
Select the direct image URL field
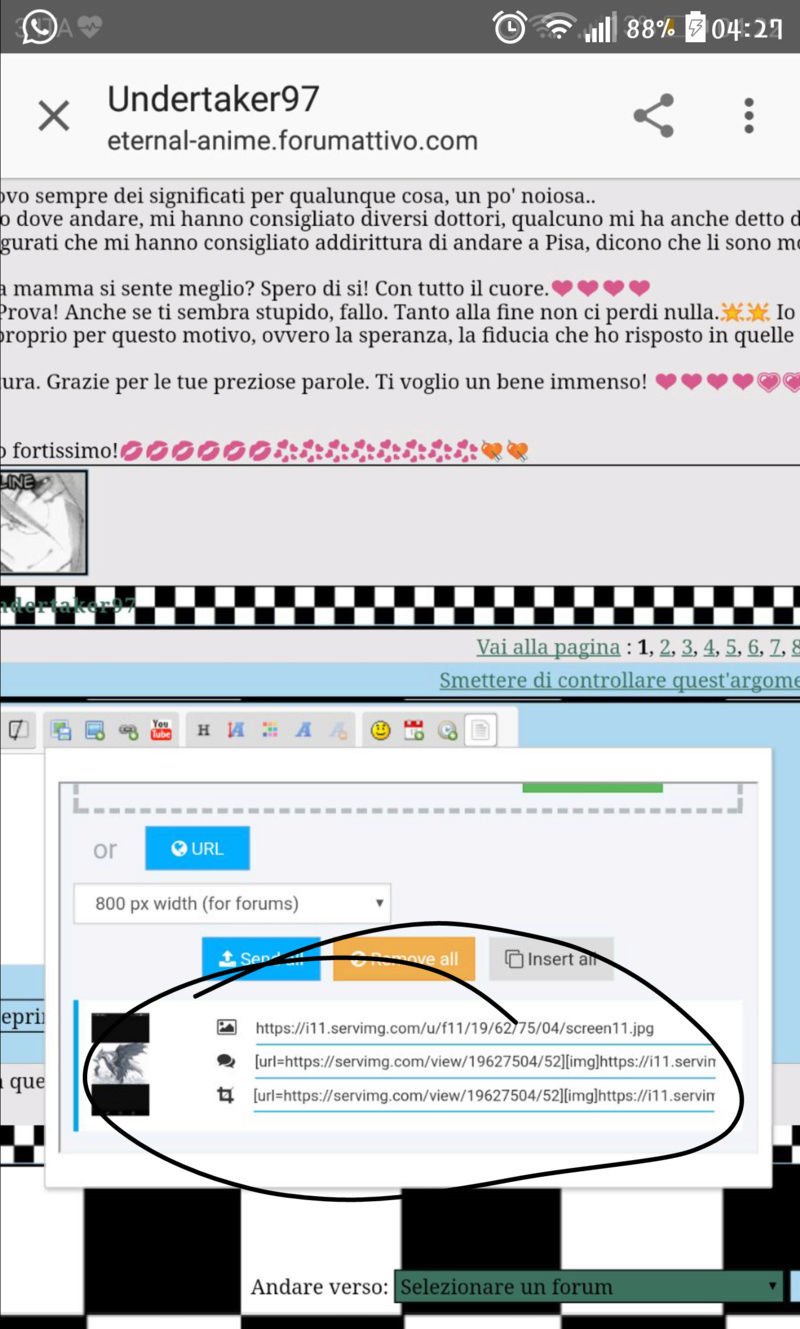pyautogui.click(x=485, y=1029)
